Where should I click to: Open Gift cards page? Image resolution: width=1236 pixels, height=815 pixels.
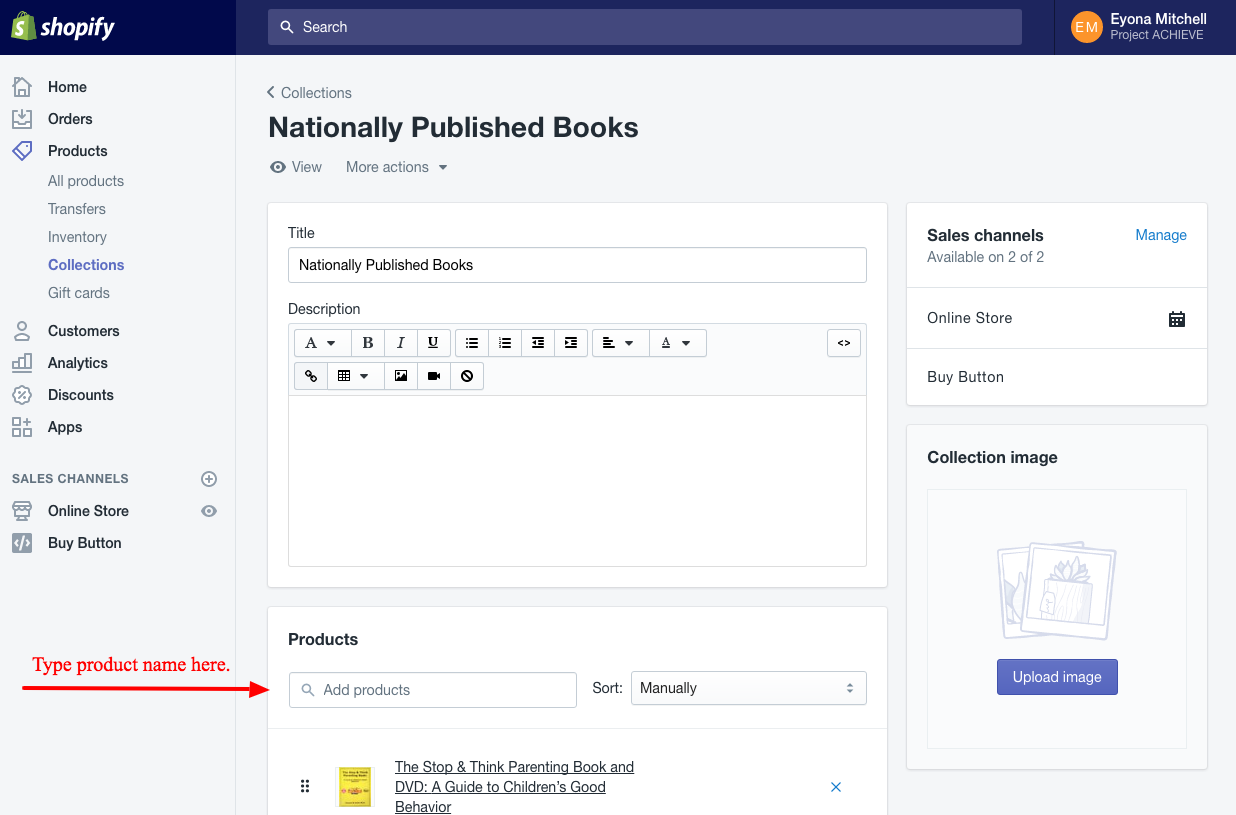tap(79, 293)
